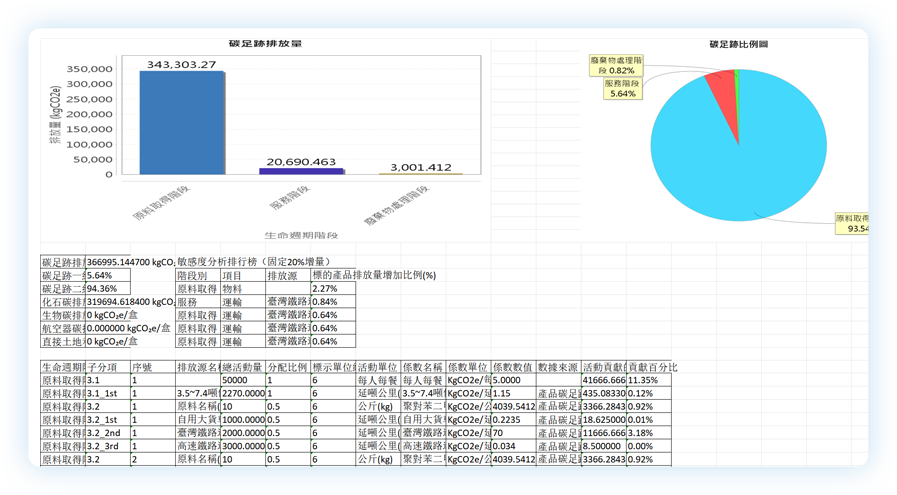Click the 20,690.463 bar data label
This screenshot has width=897, height=495.
pyautogui.click(x=301, y=161)
